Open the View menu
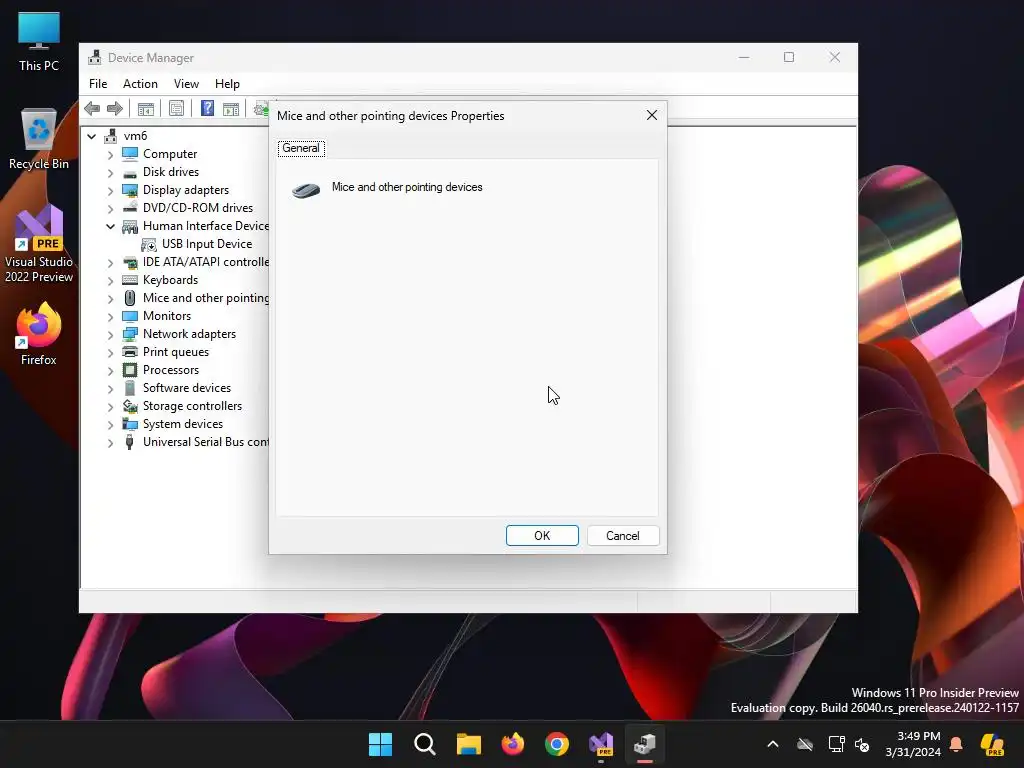1024x768 pixels. pyautogui.click(x=186, y=84)
